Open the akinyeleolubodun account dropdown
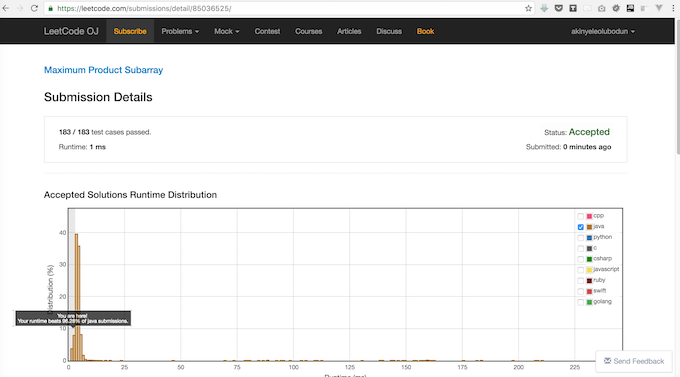680x377 pixels. pos(603,31)
